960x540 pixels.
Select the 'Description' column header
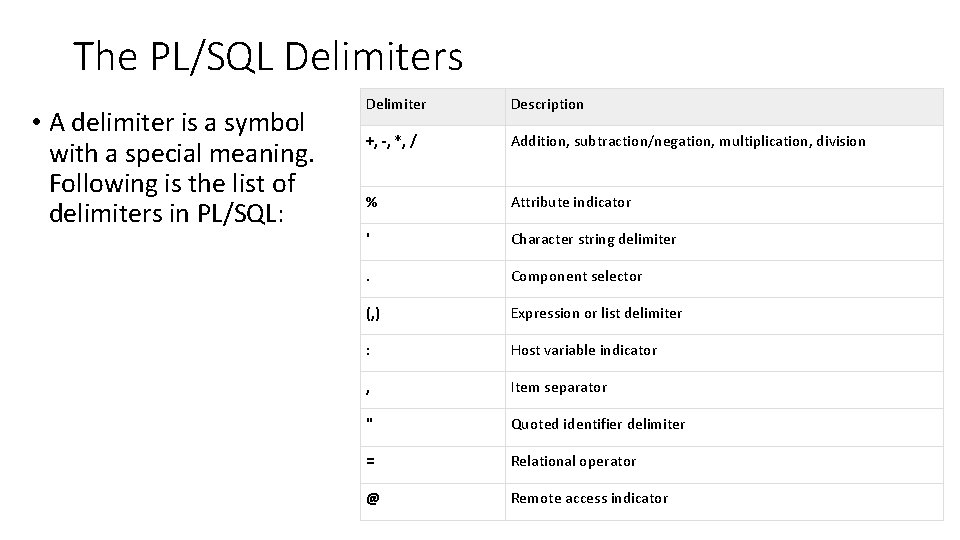pyautogui.click(x=547, y=104)
